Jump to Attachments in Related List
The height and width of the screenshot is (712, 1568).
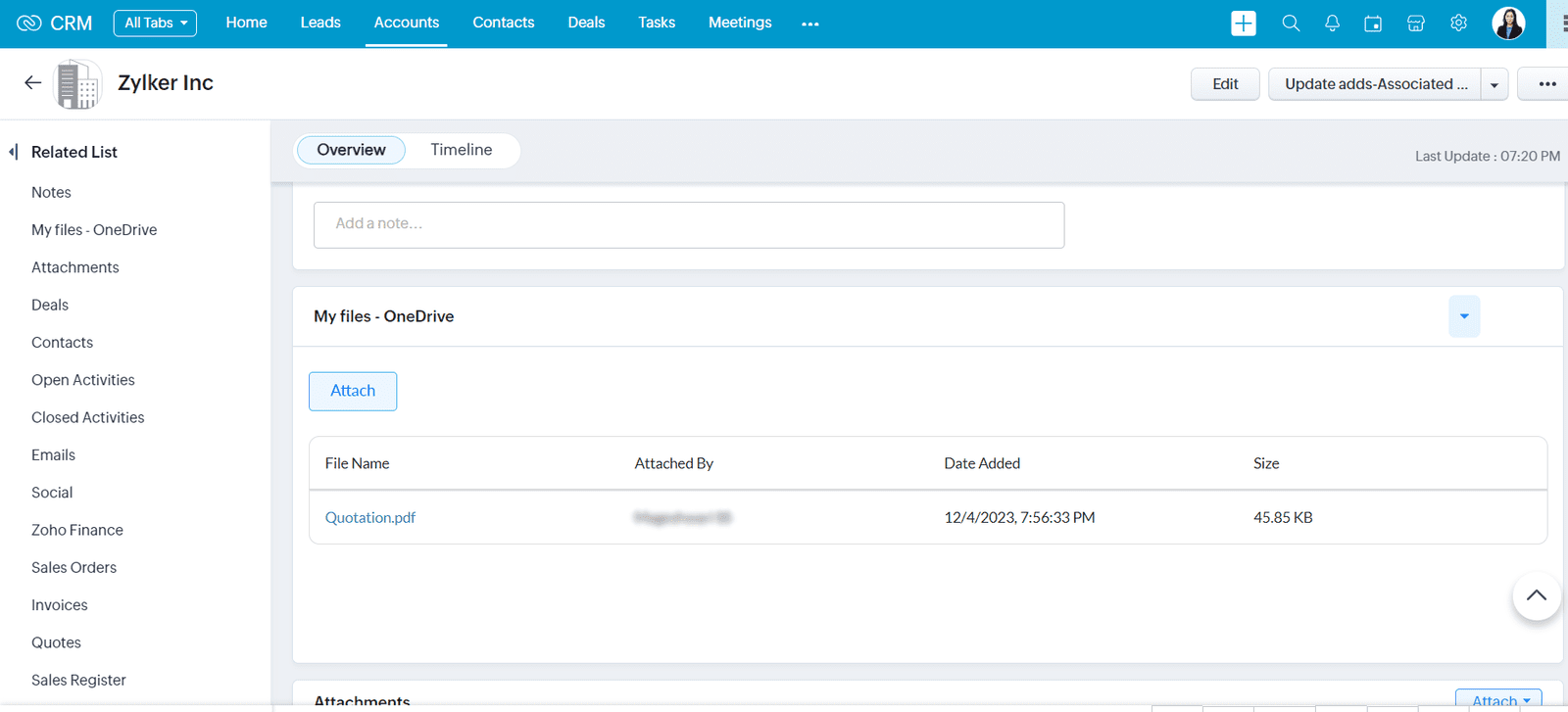(x=75, y=267)
